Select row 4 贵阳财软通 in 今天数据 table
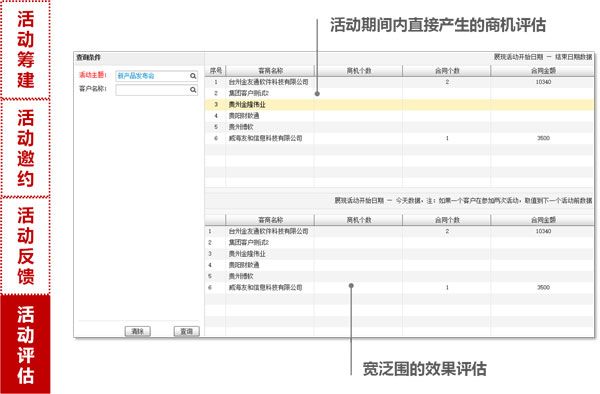The width and height of the screenshot is (600, 394). pyautogui.click(x=399, y=265)
